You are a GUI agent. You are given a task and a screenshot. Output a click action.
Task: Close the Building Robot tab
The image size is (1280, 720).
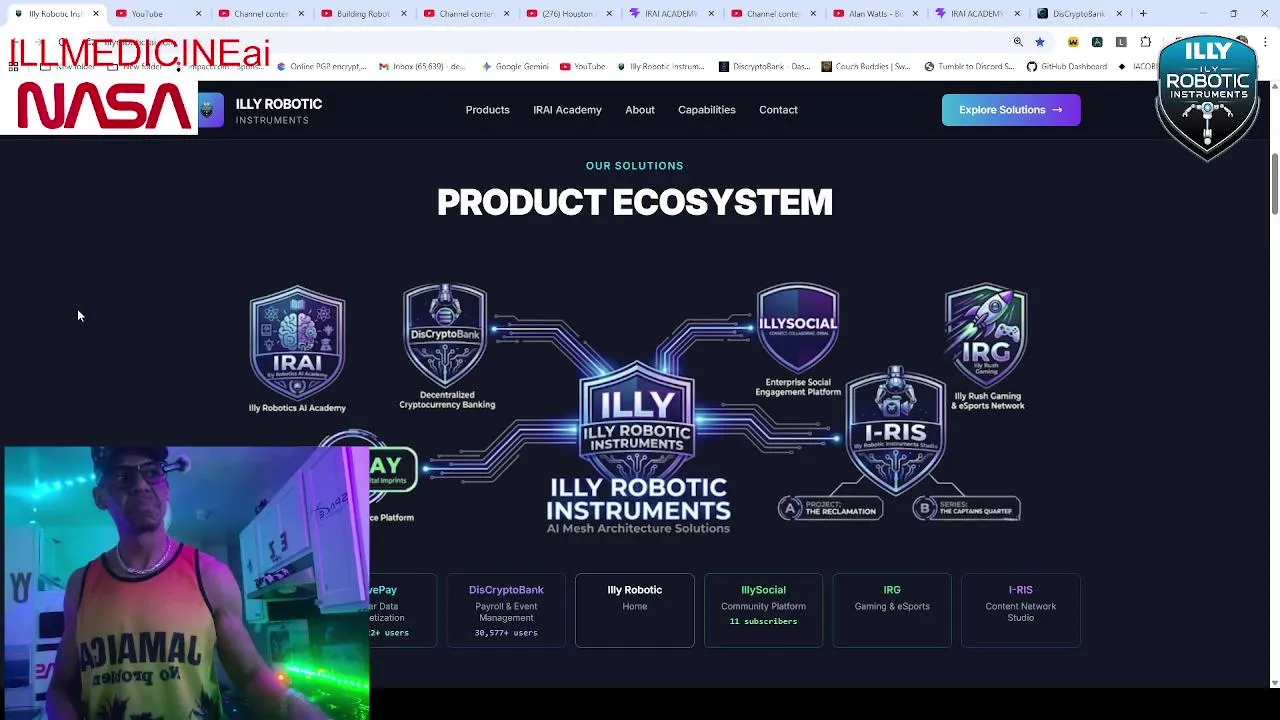tap(403, 14)
